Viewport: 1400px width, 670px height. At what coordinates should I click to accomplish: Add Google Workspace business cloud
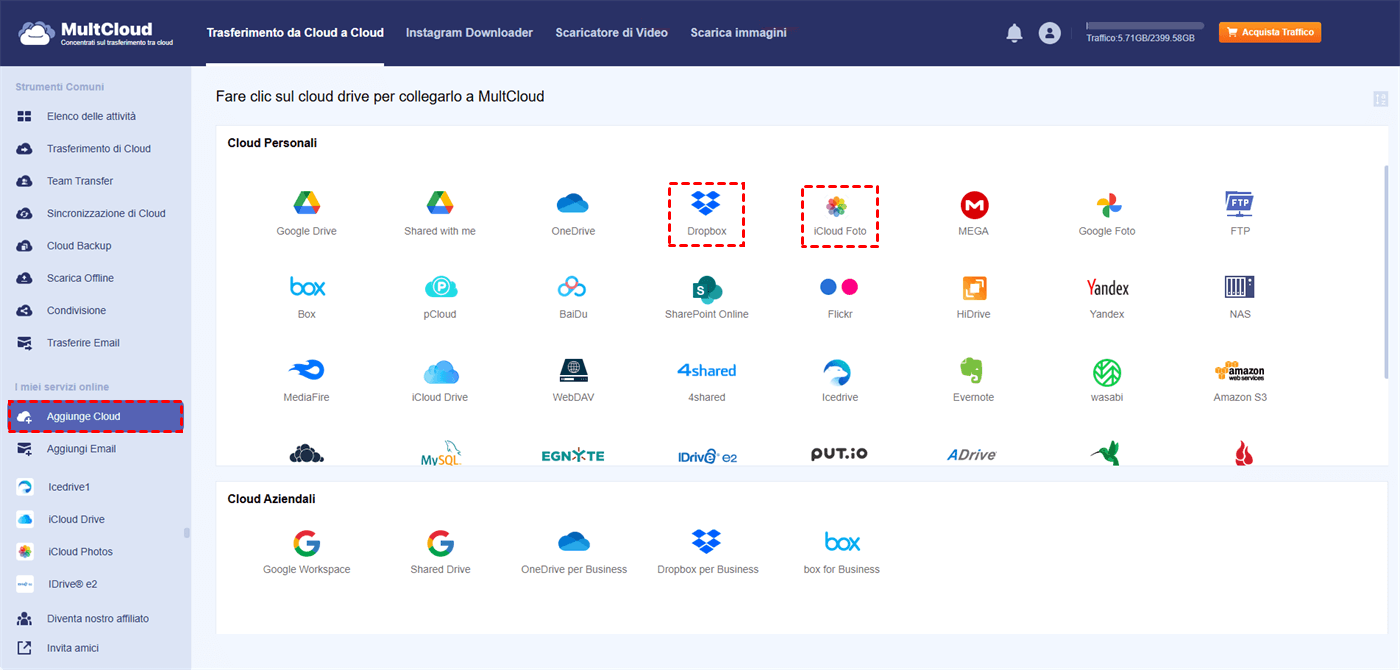coord(307,552)
